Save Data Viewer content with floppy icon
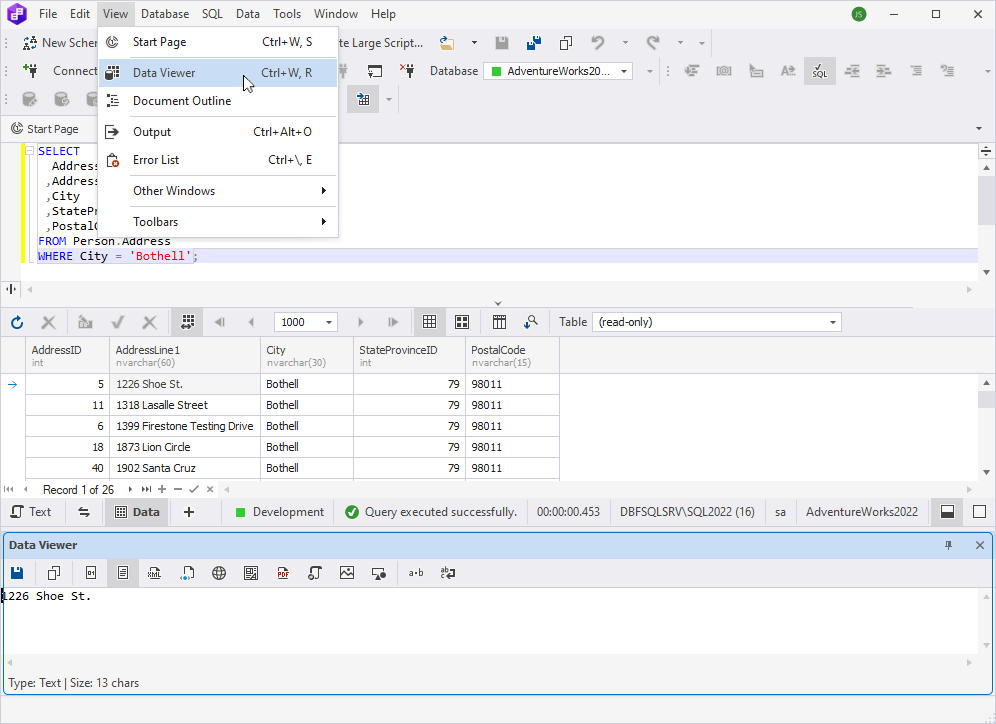The height and width of the screenshot is (724, 996). 17,573
